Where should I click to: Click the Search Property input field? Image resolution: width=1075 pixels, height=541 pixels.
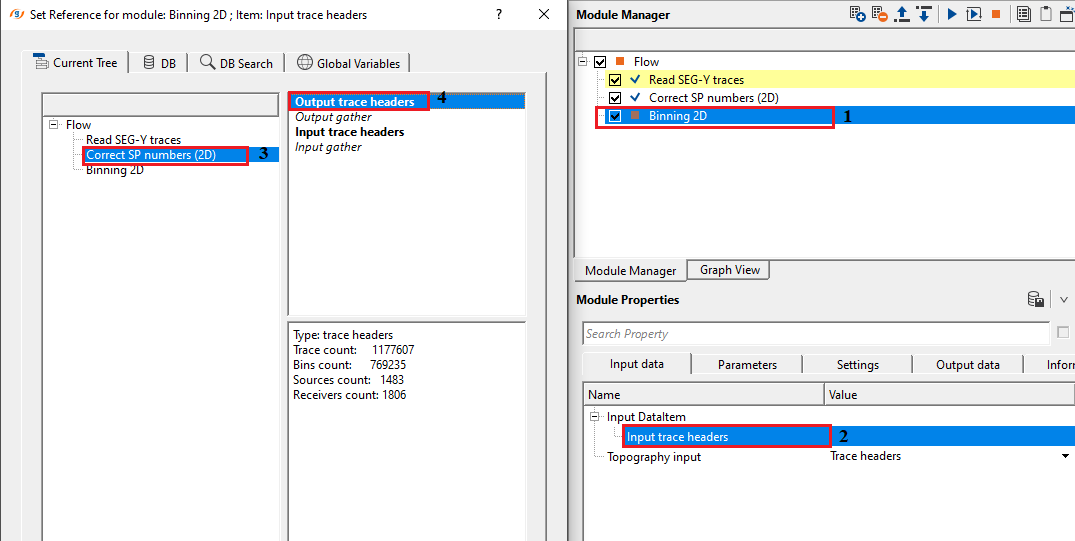click(815, 334)
